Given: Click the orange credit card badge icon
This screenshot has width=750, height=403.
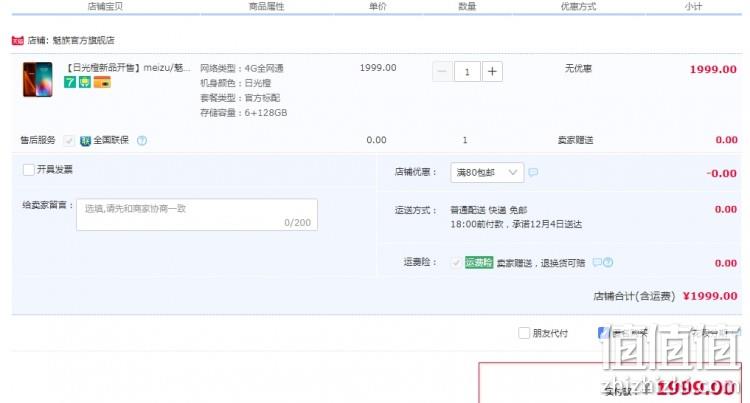Looking at the screenshot, I should coord(102,82).
